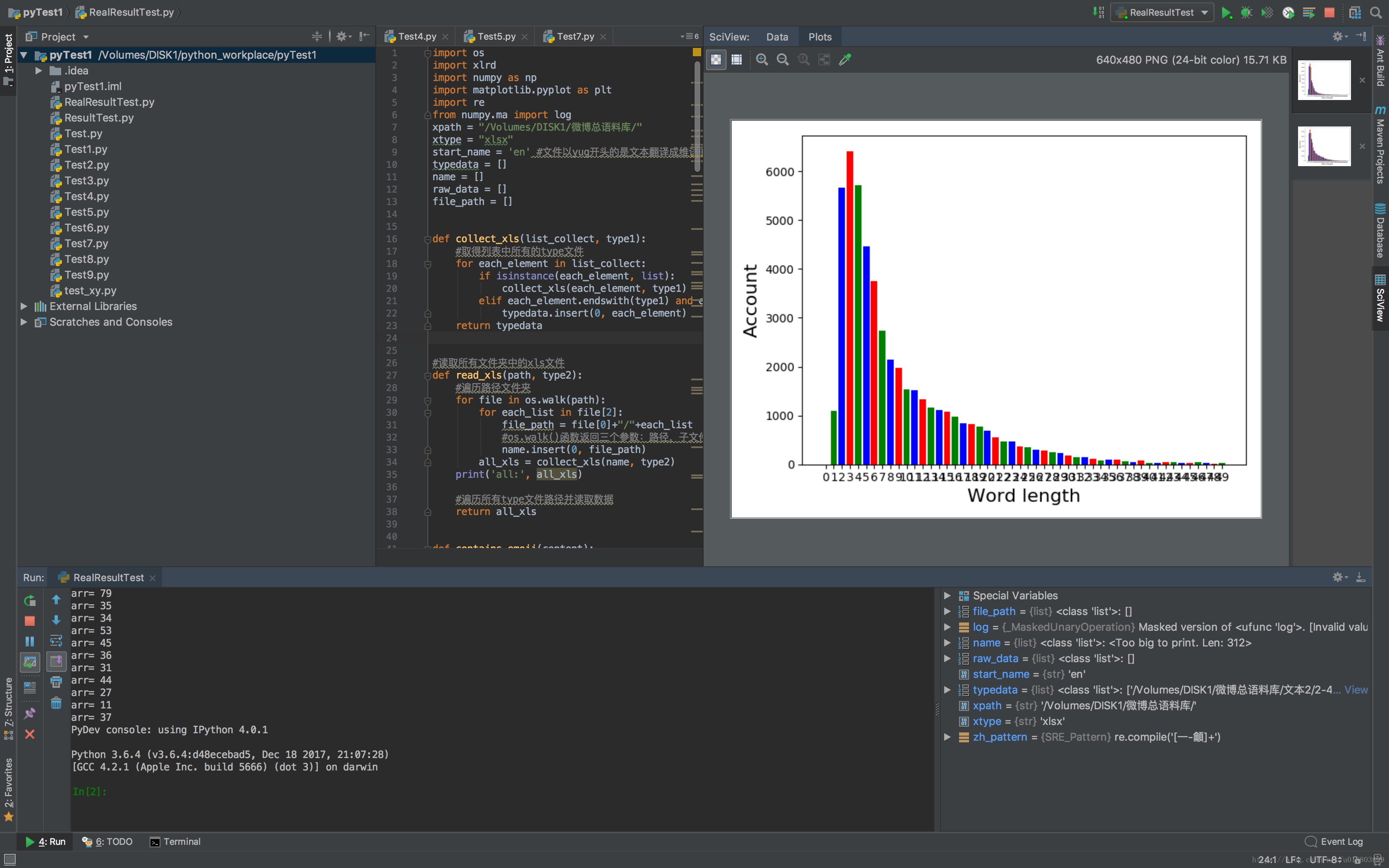Switch to the Test7.py editor tab
The height and width of the screenshot is (868, 1389).
575,36
